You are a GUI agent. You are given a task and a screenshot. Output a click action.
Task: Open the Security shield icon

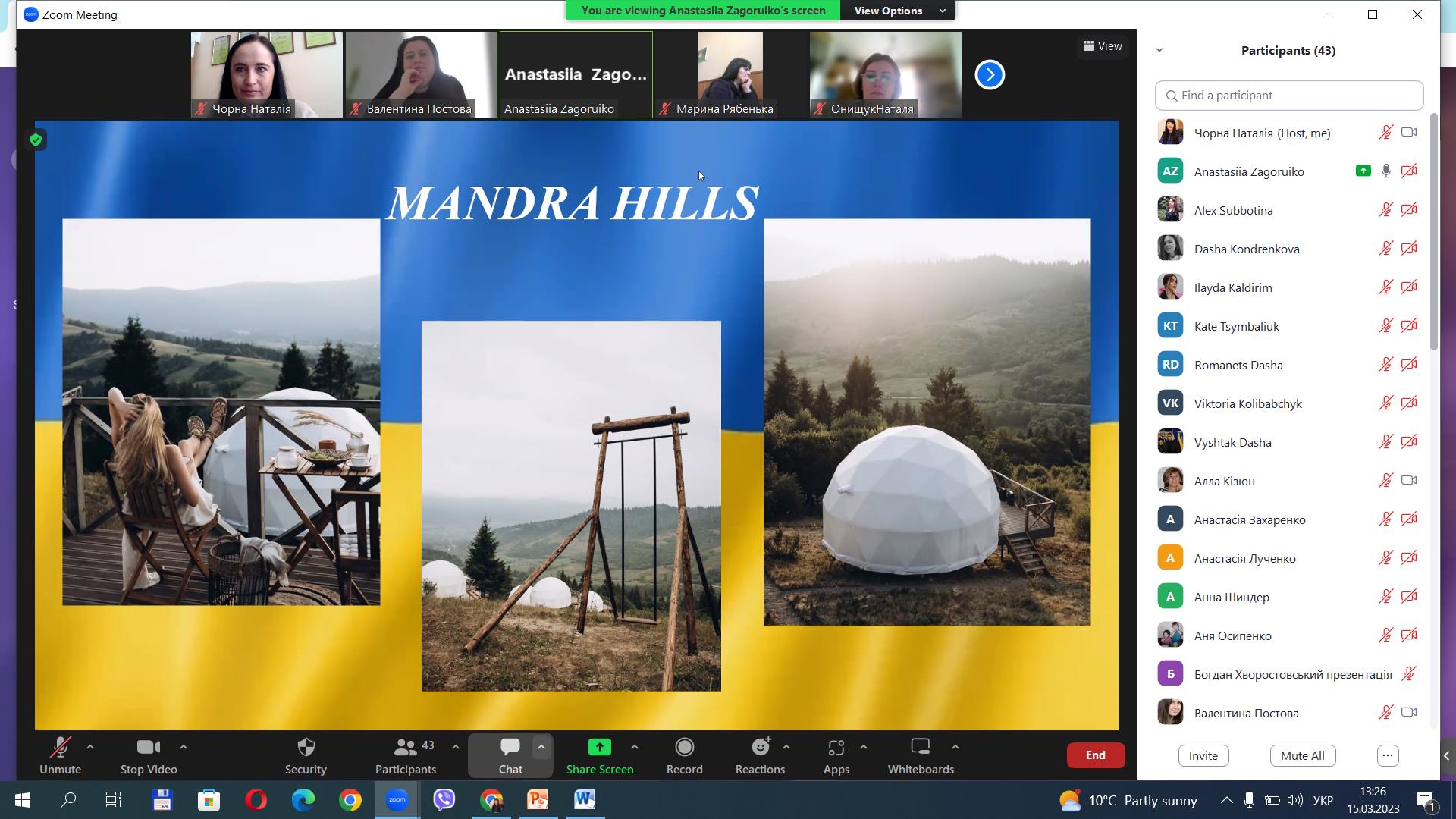pos(306,748)
